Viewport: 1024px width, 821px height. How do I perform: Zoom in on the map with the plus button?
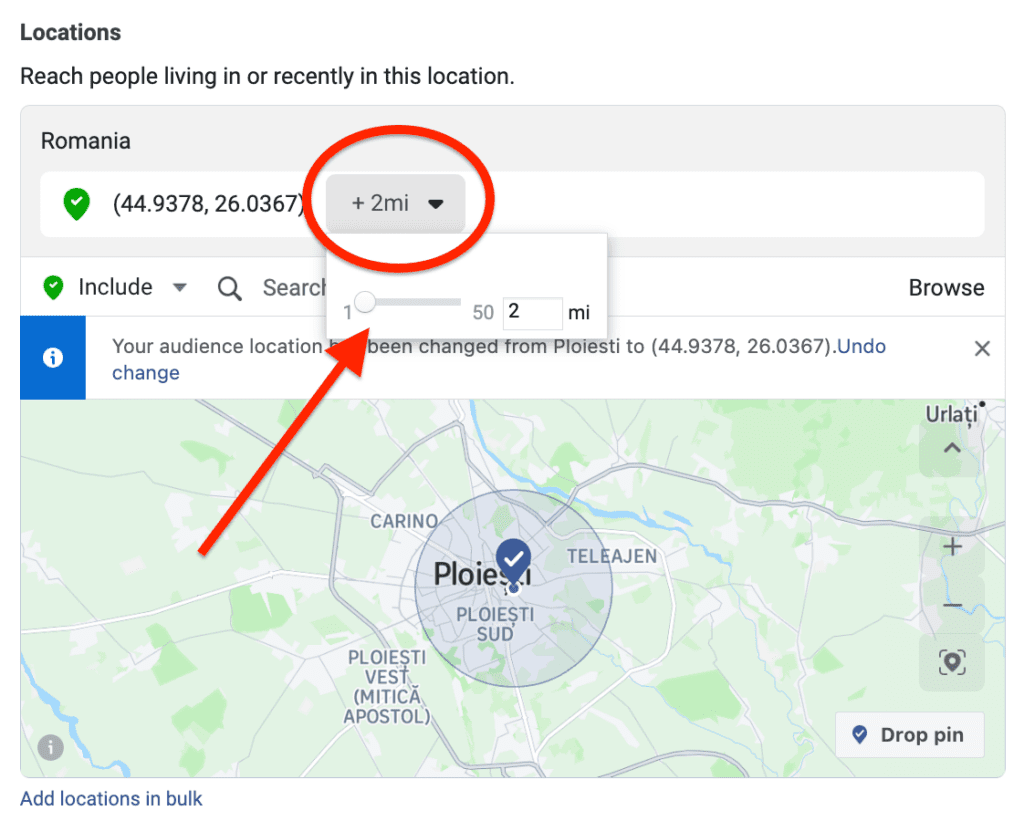[952, 546]
